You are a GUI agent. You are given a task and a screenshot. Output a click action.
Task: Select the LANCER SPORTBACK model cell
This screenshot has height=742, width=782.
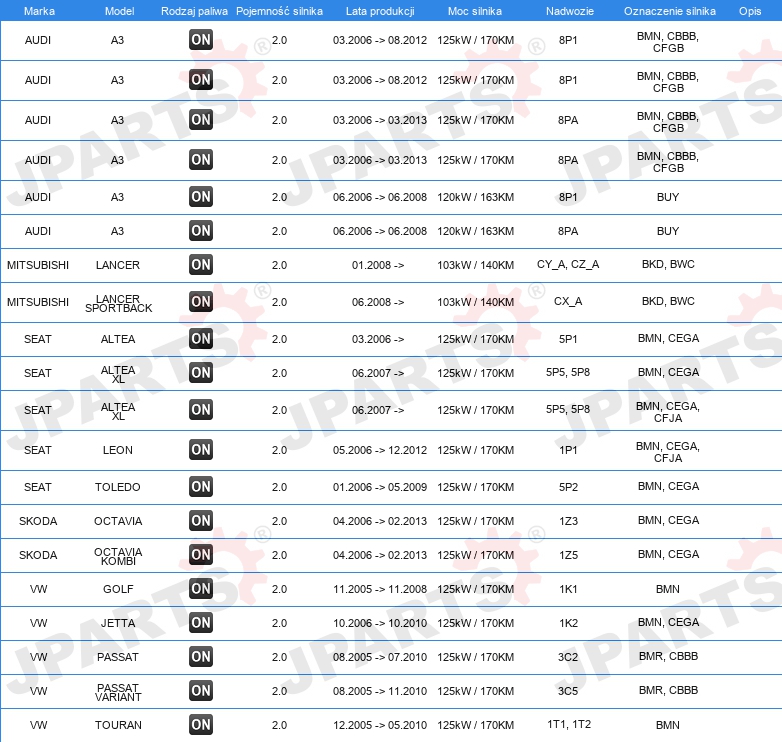click(118, 303)
